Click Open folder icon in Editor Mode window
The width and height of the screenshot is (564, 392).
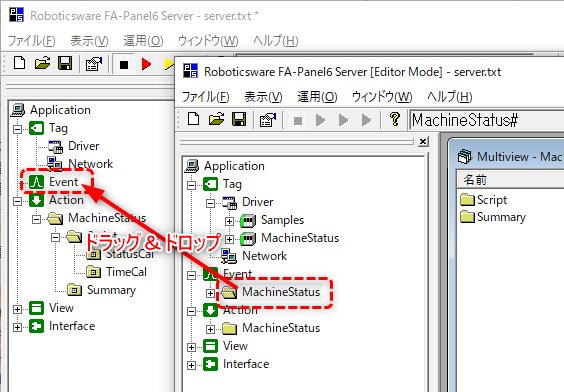(x=217, y=119)
